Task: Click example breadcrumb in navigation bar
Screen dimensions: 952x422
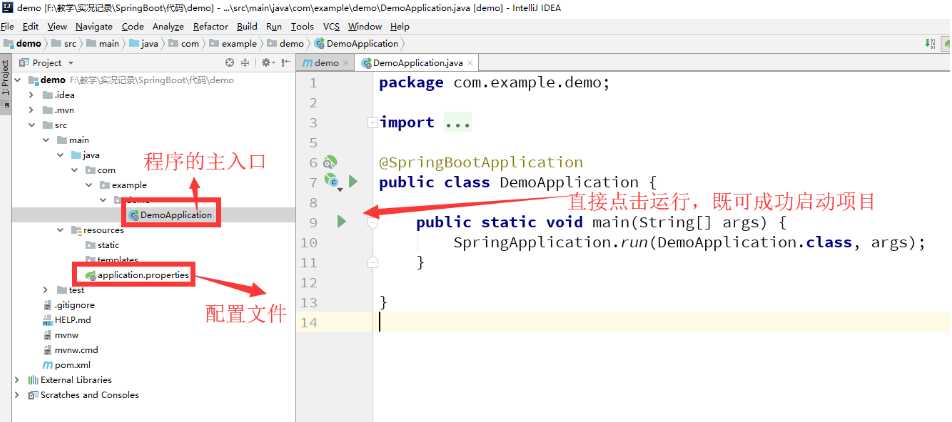Action: tap(233, 43)
